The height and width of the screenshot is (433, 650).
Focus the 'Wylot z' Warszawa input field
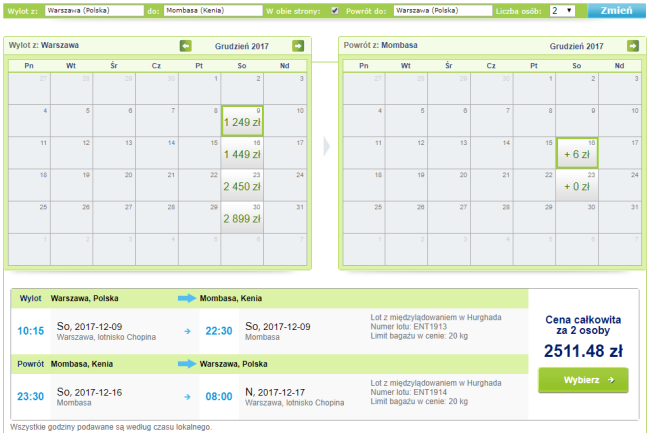pyautogui.click(x=94, y=11)
